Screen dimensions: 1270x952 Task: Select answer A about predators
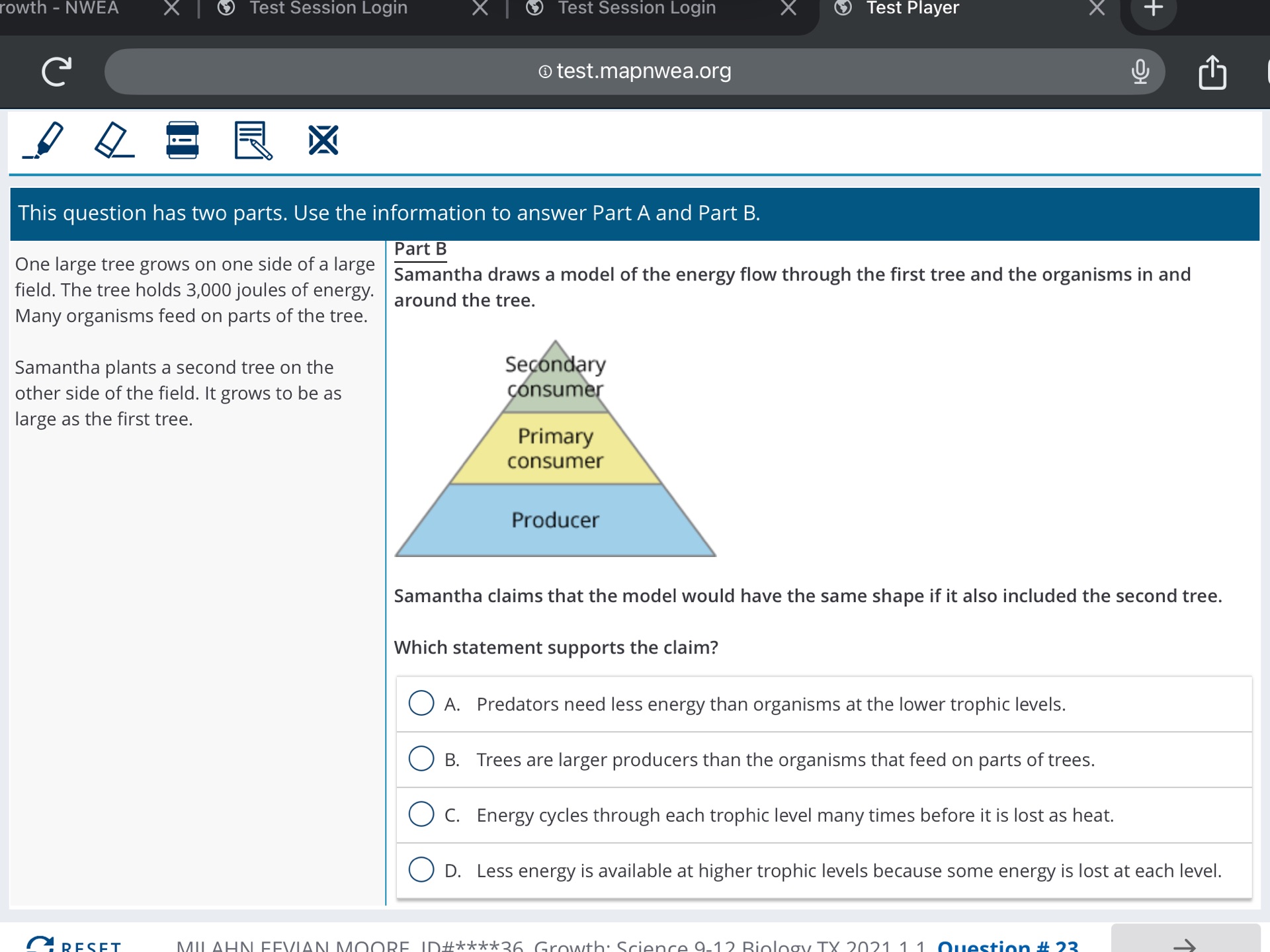point(421,703)
